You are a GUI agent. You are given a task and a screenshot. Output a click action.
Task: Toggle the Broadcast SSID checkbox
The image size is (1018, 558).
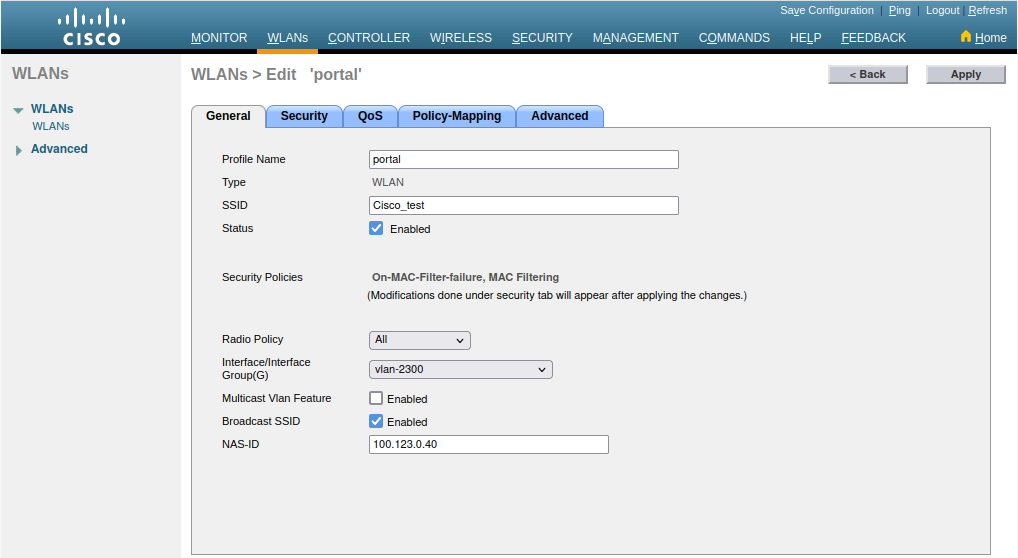[x=376, y=421]
